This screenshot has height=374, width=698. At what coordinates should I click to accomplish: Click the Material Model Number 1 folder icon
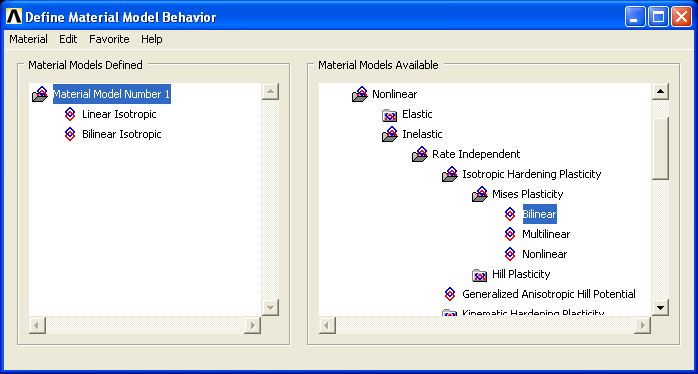pyautogui.click(x=40, y=94)
